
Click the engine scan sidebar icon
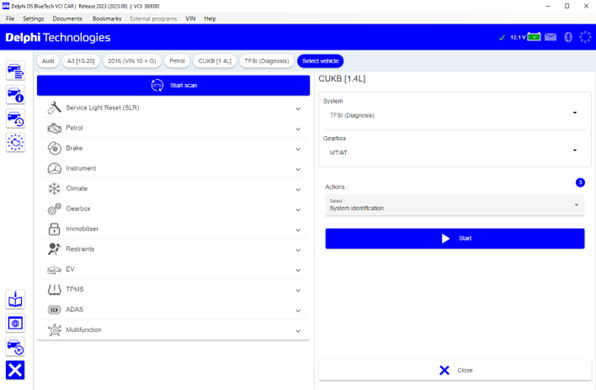15,143
